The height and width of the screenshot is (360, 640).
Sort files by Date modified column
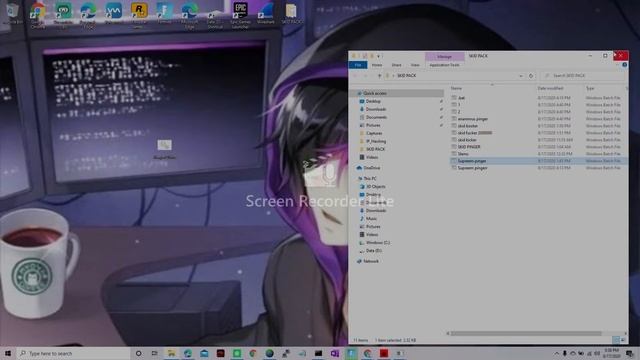tap(551, 88)
